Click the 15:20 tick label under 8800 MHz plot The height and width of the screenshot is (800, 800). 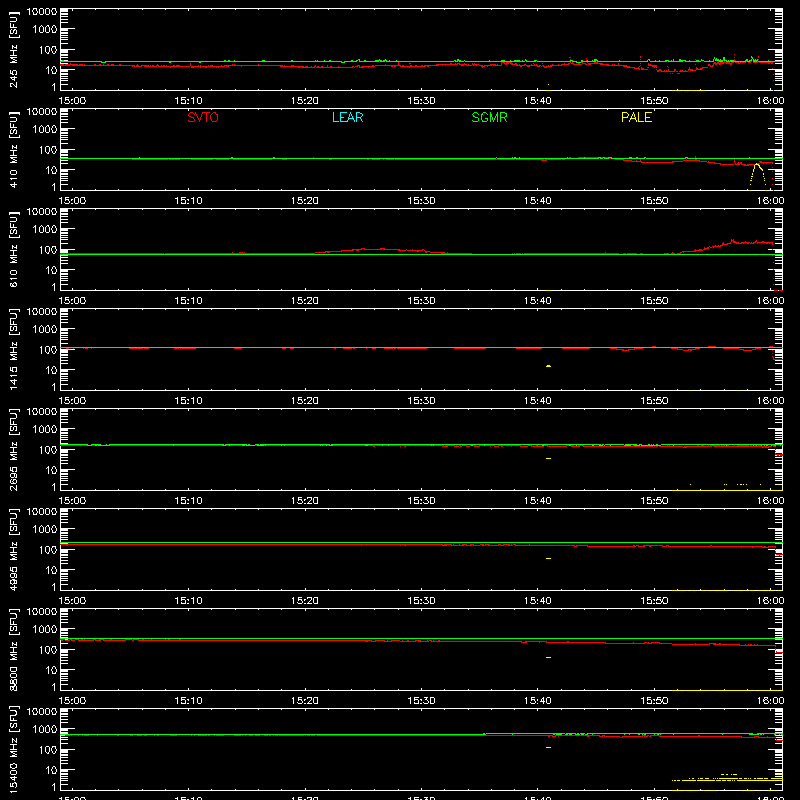(x=305, y=701)
